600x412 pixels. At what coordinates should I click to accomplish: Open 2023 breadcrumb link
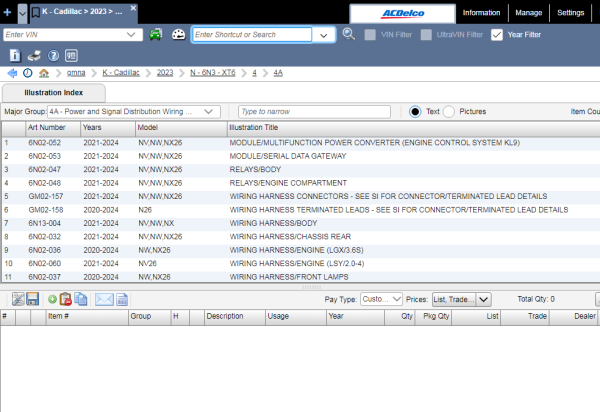pos(165,73)
